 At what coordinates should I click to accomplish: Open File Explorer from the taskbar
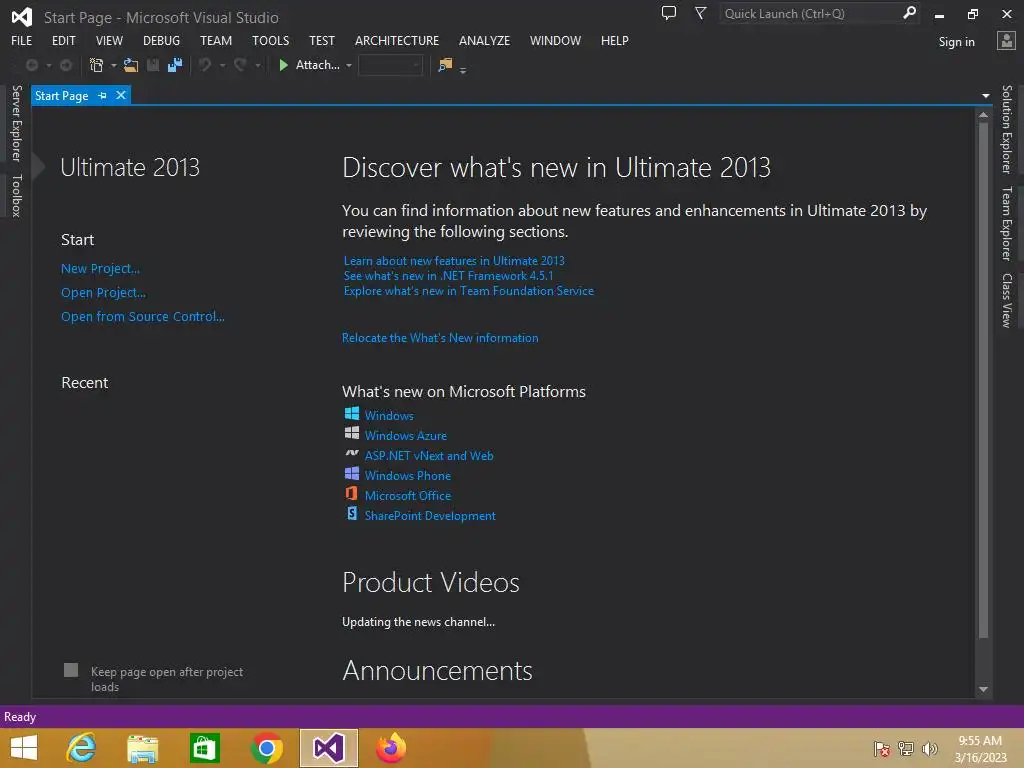[142, 749]
